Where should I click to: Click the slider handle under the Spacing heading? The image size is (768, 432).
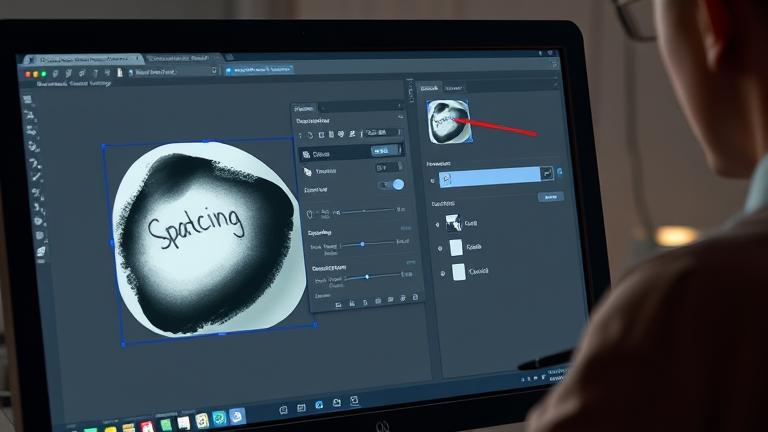362,243
